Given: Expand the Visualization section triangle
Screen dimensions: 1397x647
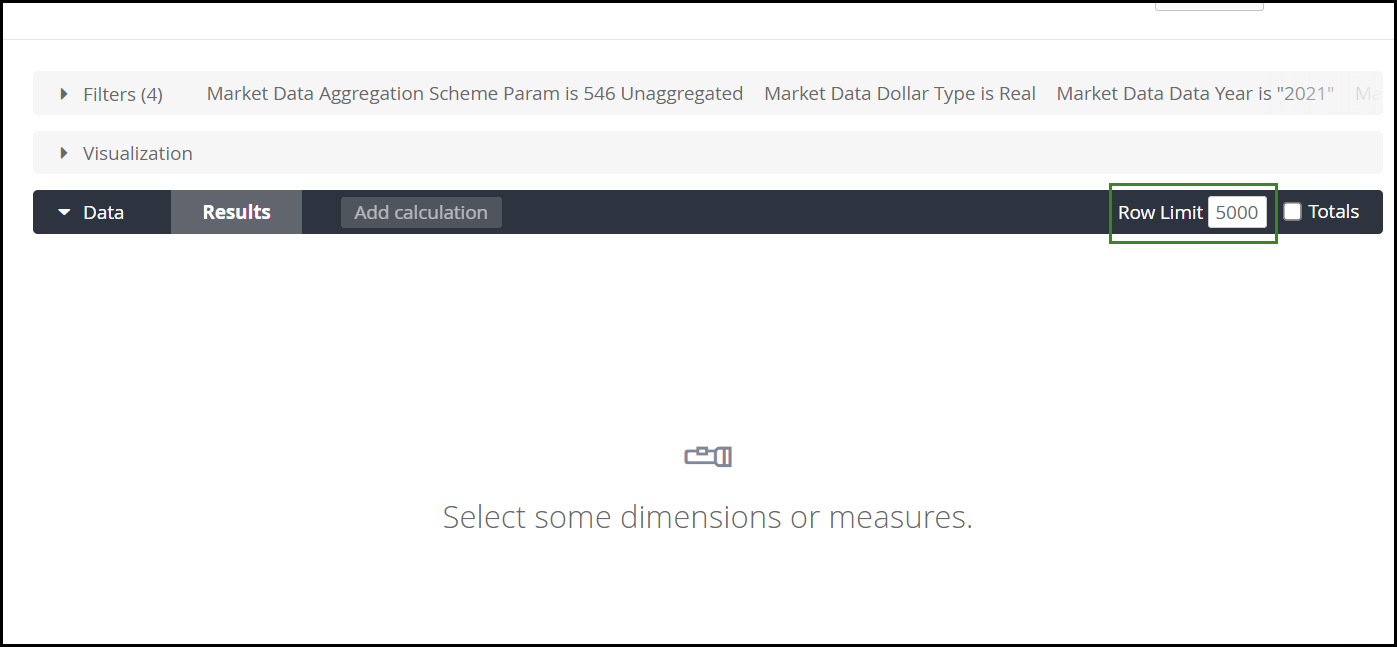Looking at the screenshot, I should [64, 153].
